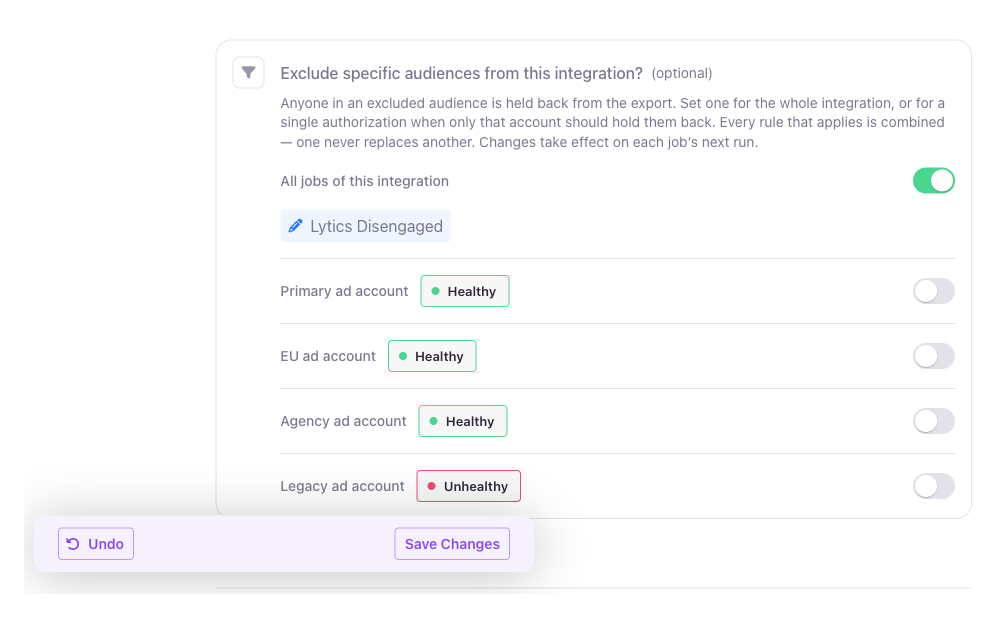Click the funnel filter icon

(x=248, y=73)
